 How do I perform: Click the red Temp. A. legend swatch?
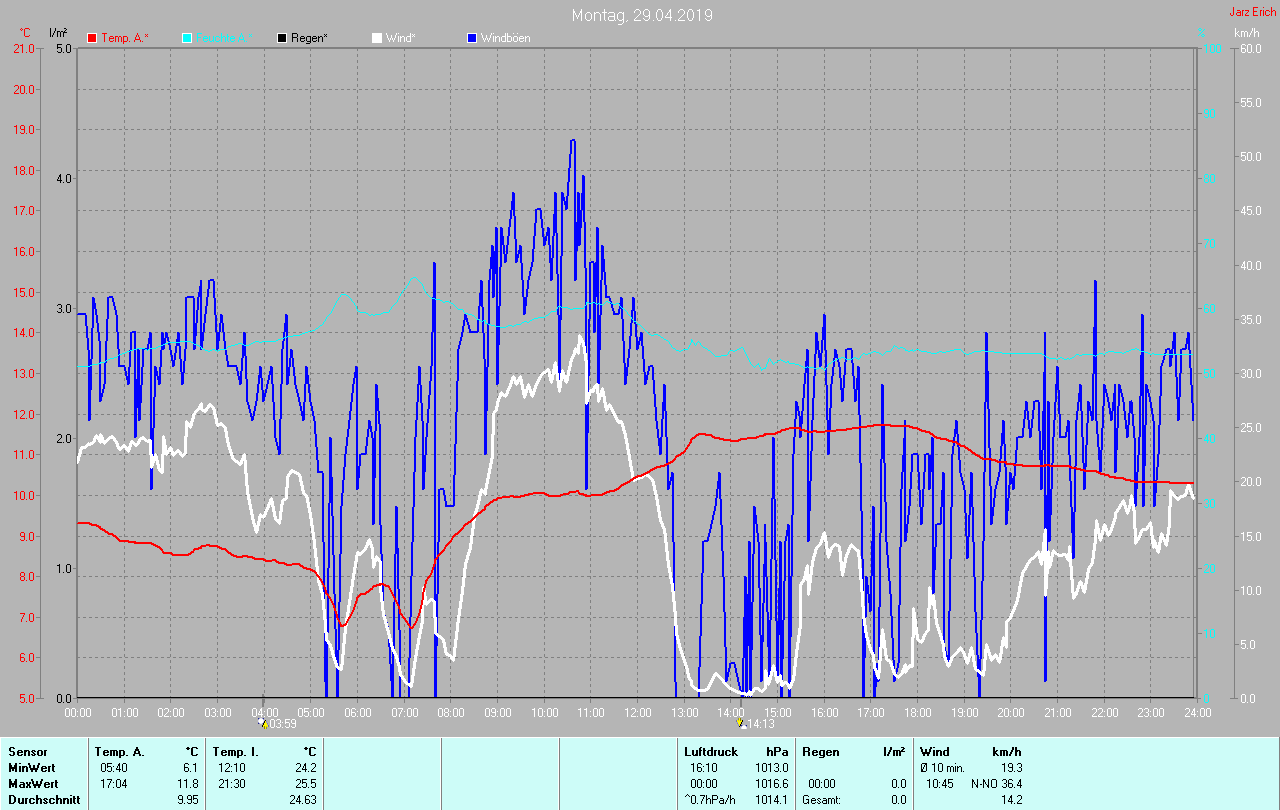pos(92,38)
